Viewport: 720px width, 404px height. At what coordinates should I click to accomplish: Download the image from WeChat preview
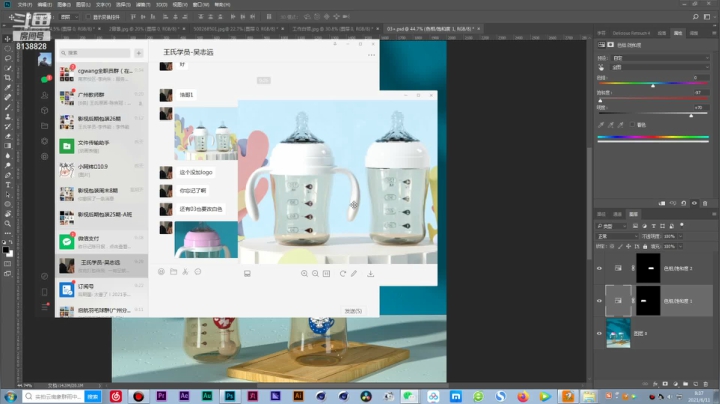pos(371,274)
